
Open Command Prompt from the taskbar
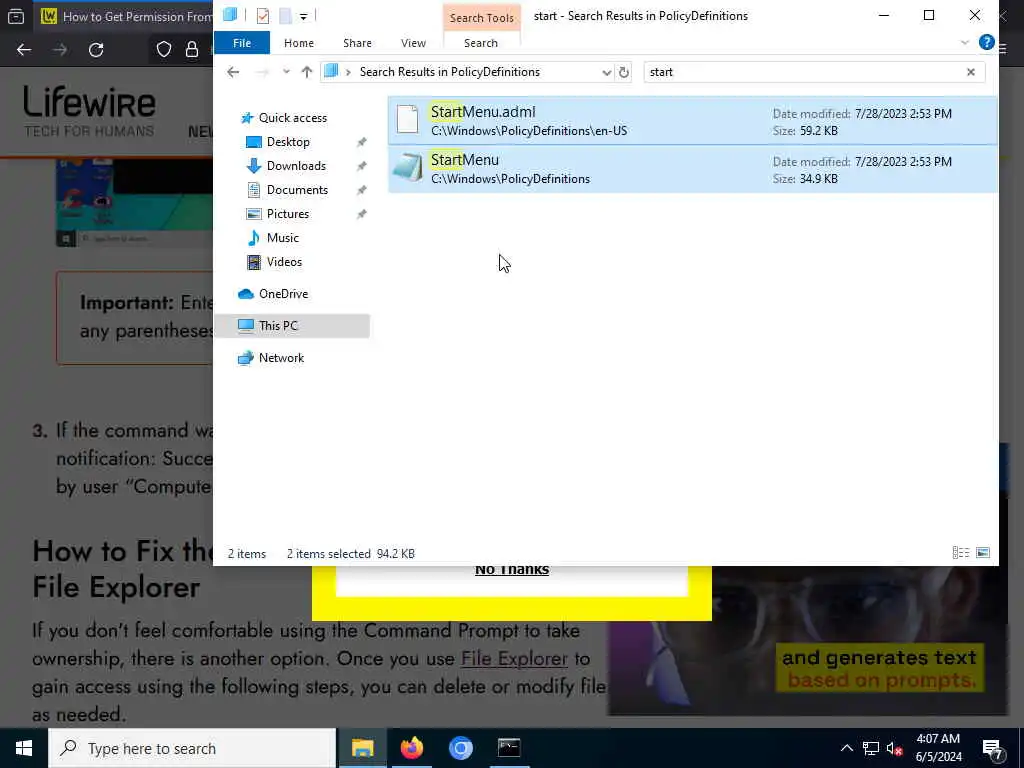coord(509,748)
